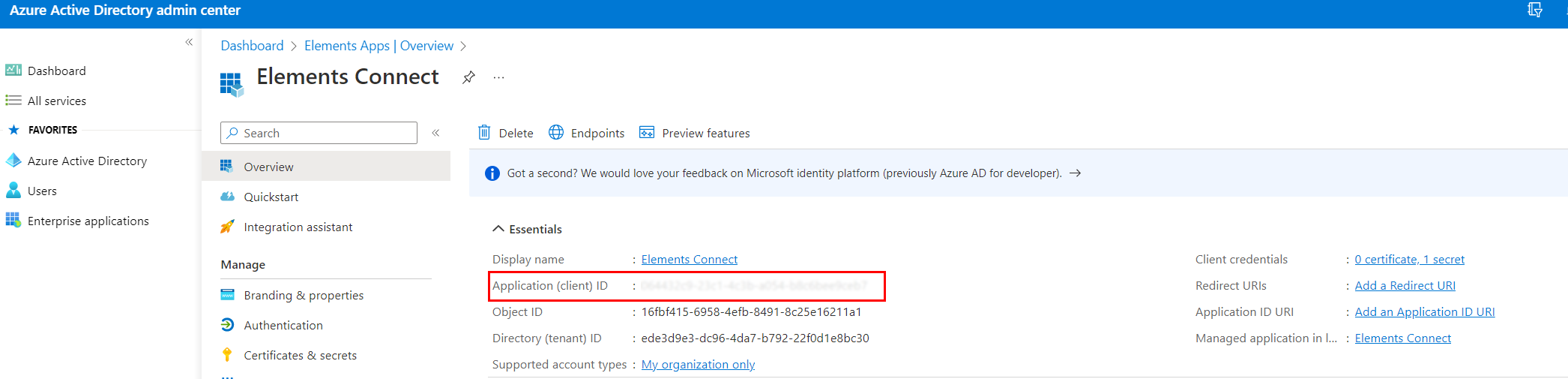Collapse the app resource menu panel
The image size is (1568, 379).
(435, 133)
